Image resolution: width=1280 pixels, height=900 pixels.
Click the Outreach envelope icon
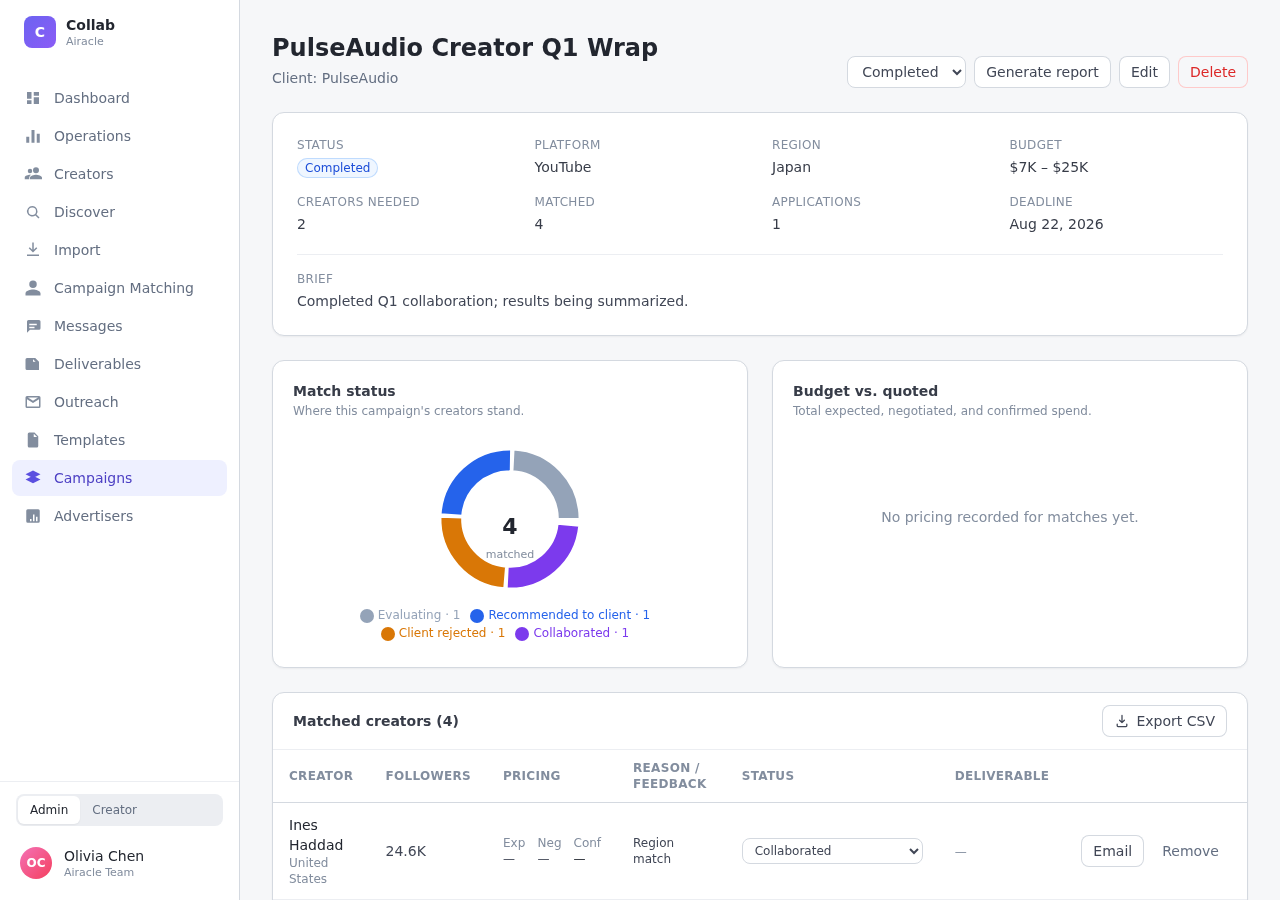(33, 402)
